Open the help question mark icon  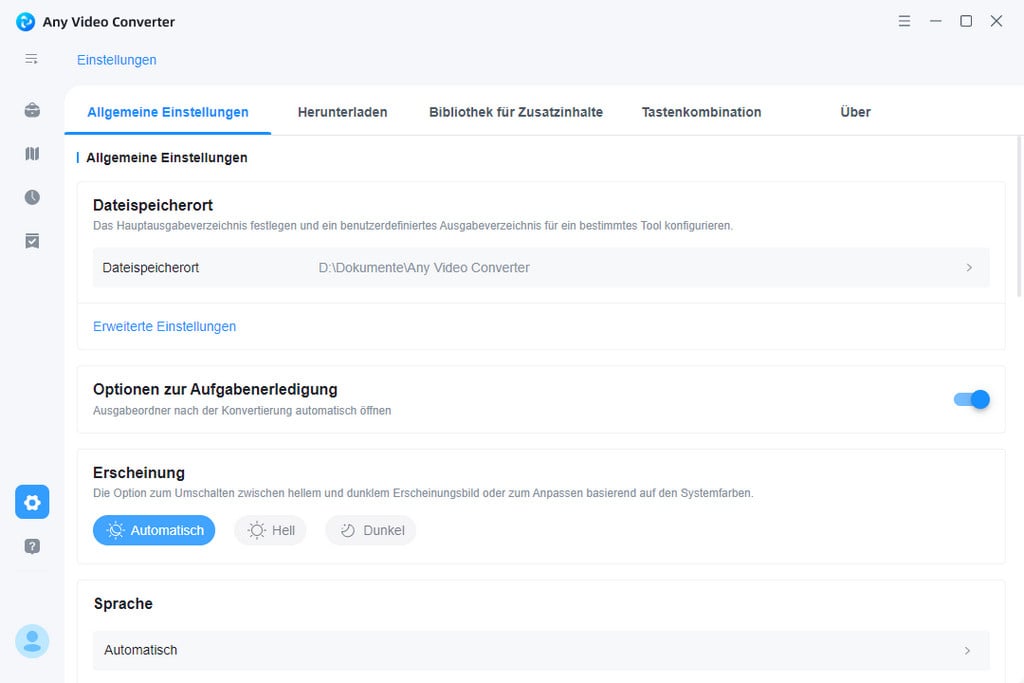coord(32,546)
